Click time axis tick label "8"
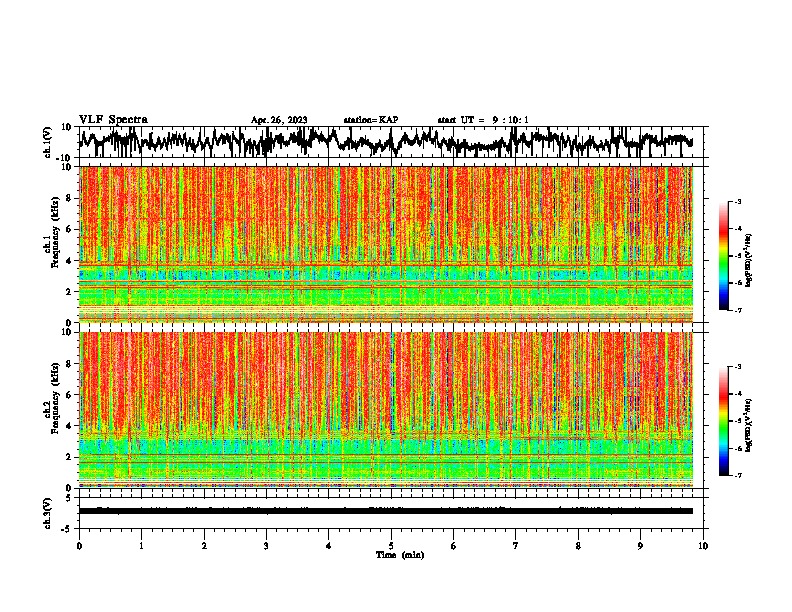The image size is (792, 612). pos(578,546)
